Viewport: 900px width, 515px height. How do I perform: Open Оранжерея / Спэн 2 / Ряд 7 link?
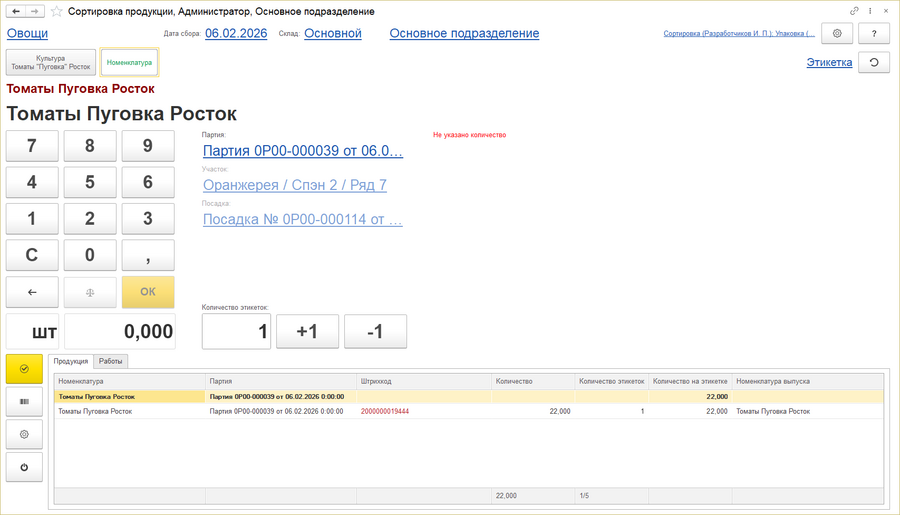[x=295, y=185]
